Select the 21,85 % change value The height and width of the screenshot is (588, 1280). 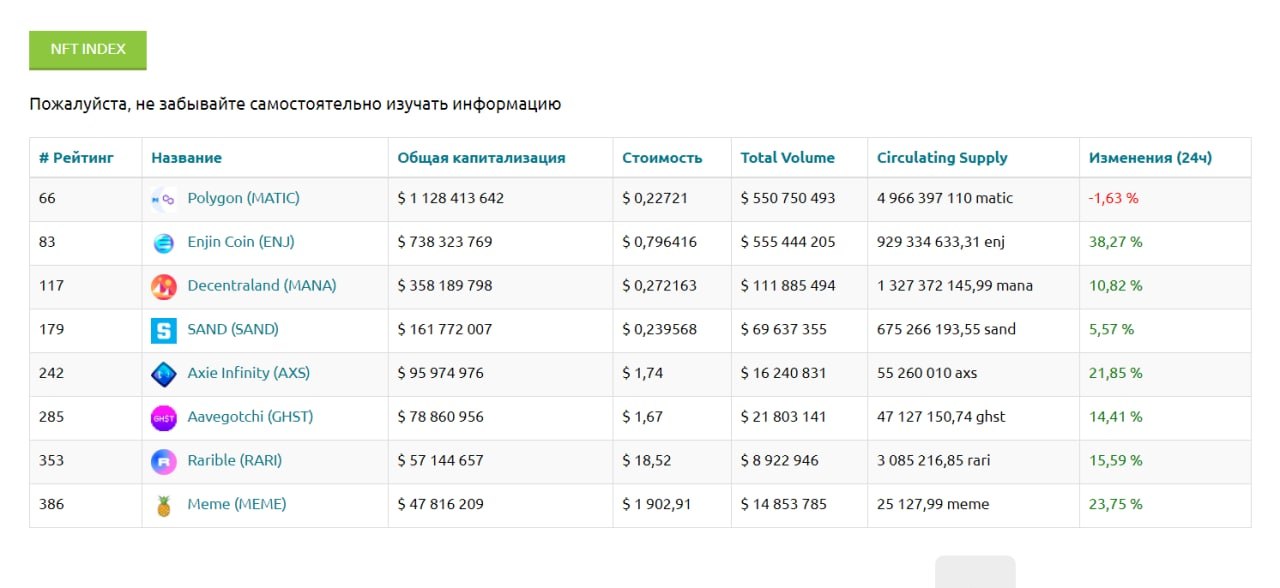coord(1115,373)
